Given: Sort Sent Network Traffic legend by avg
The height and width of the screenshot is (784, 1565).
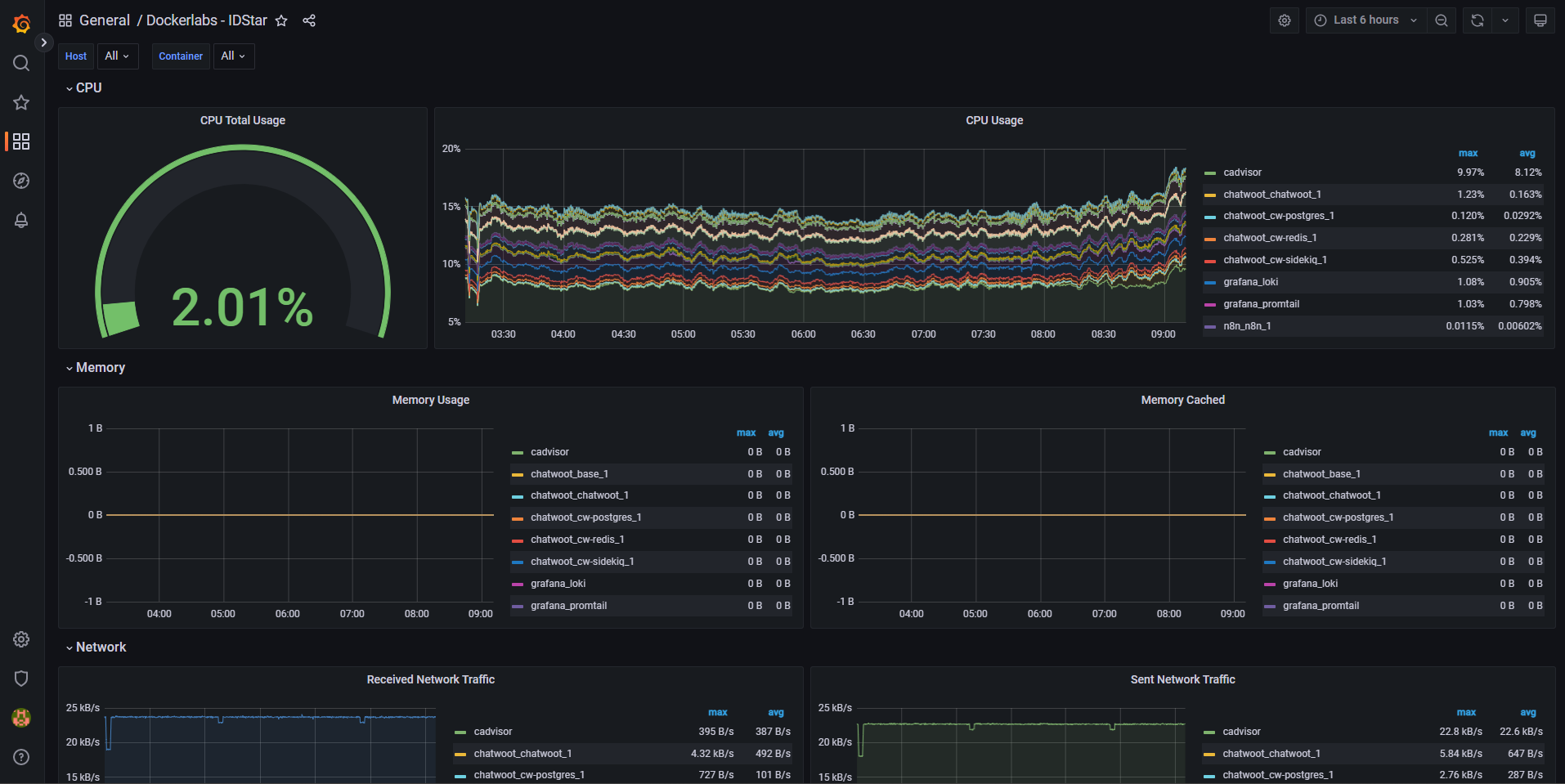Looking at the screenshot, I should [1528, 712].
